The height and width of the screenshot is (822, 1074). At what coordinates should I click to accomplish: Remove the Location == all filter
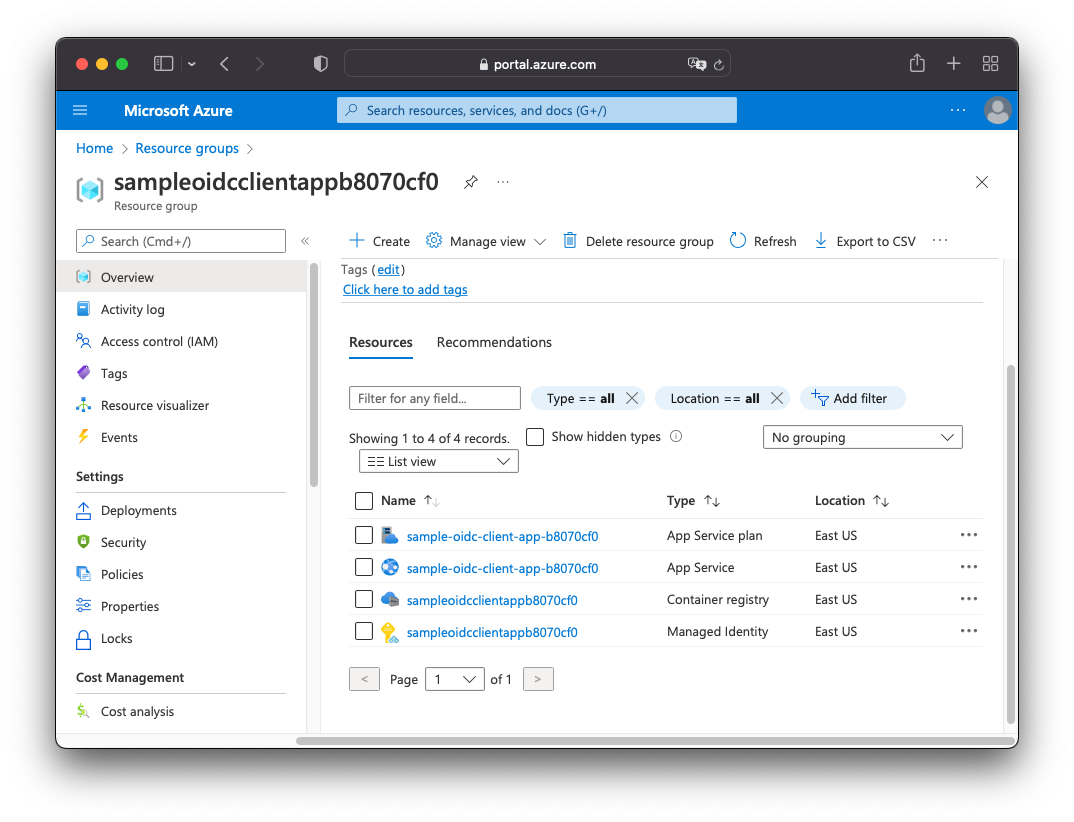coord(776,398)
